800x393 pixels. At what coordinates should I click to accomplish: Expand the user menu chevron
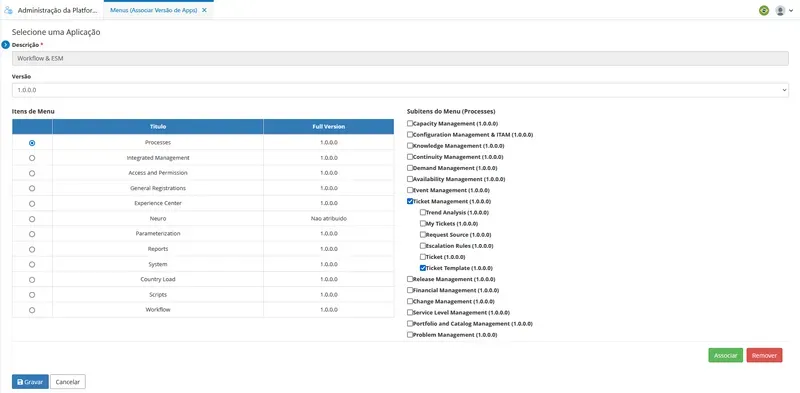coord(791,11)
